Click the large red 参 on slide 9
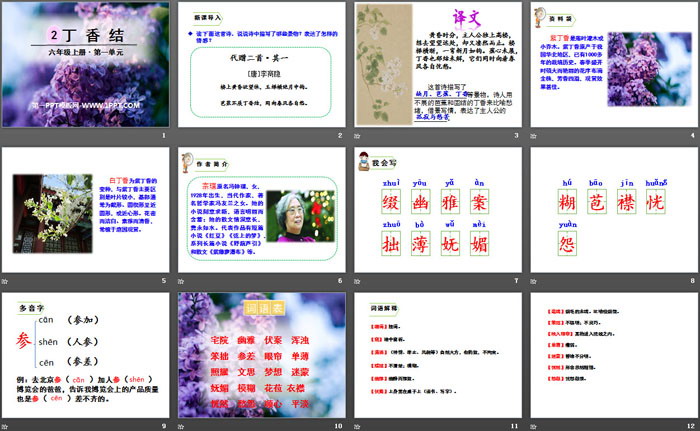 pyautogui.click(x=23, y=341)
